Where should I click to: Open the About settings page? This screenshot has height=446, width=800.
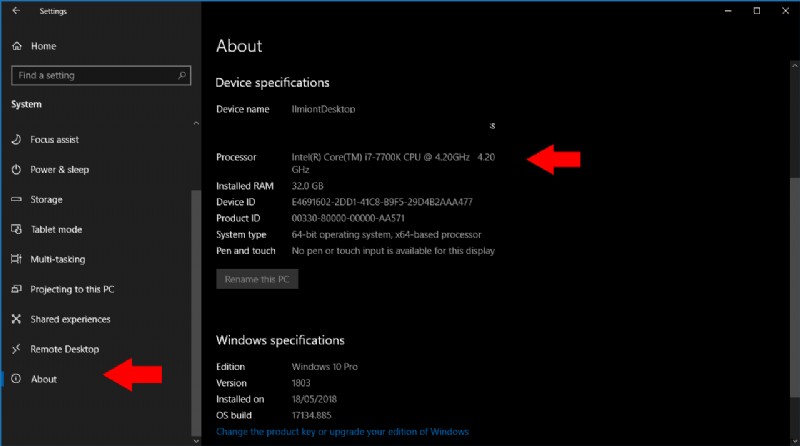44,379
